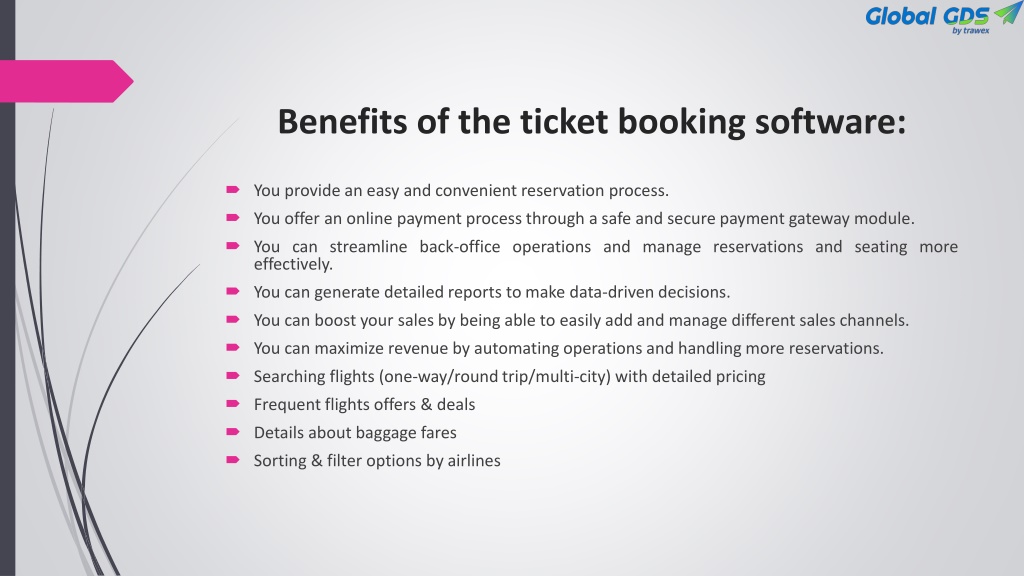Click the bullet beside online payment process
The height and width of the screenshot is (576, 1024).
click(x=233, y=218)
